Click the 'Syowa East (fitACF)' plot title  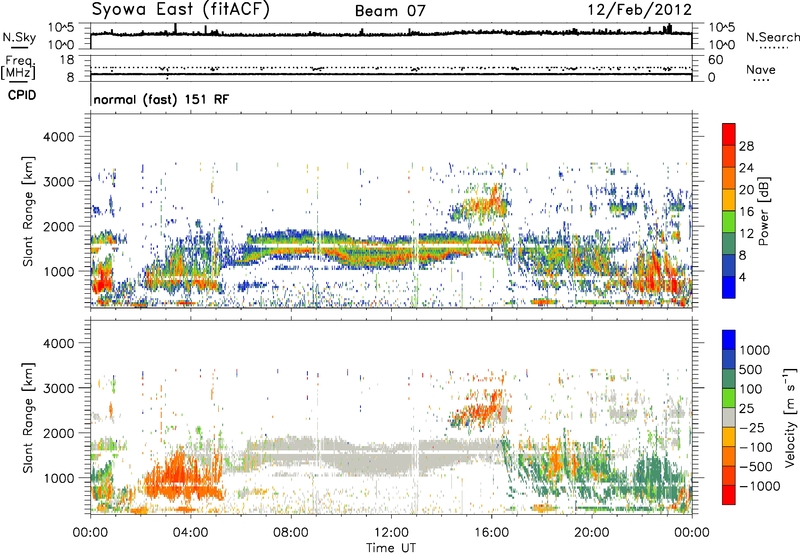point(180,9)
